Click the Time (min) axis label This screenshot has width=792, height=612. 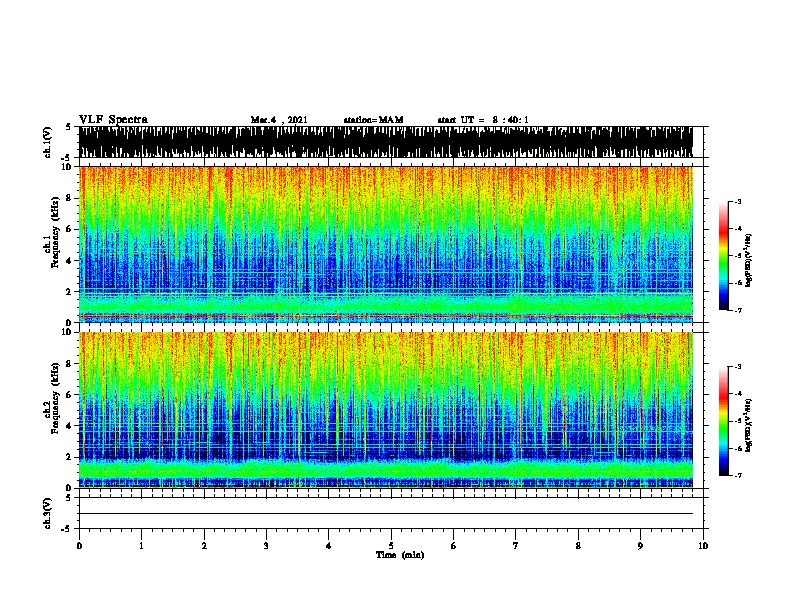click(400, 555)
